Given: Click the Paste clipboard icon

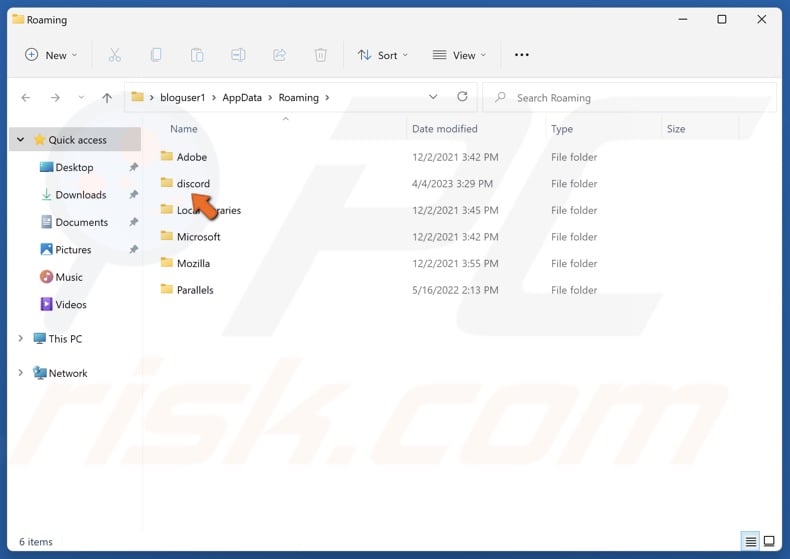Looking at the screenshot, I should pyautogui.click(x=197, y=55).
